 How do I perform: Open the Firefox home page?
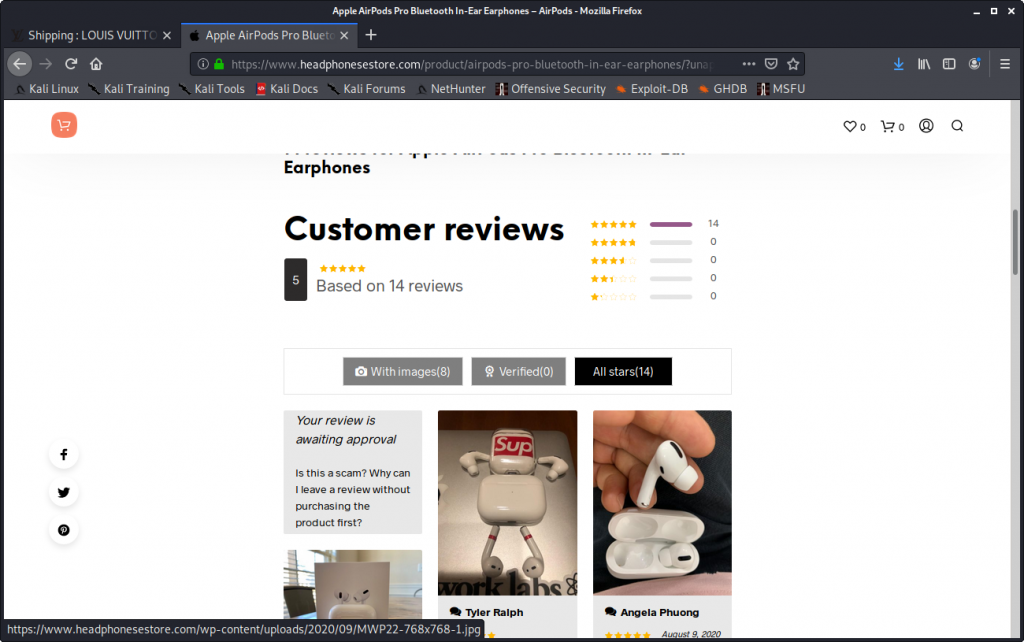96,64
